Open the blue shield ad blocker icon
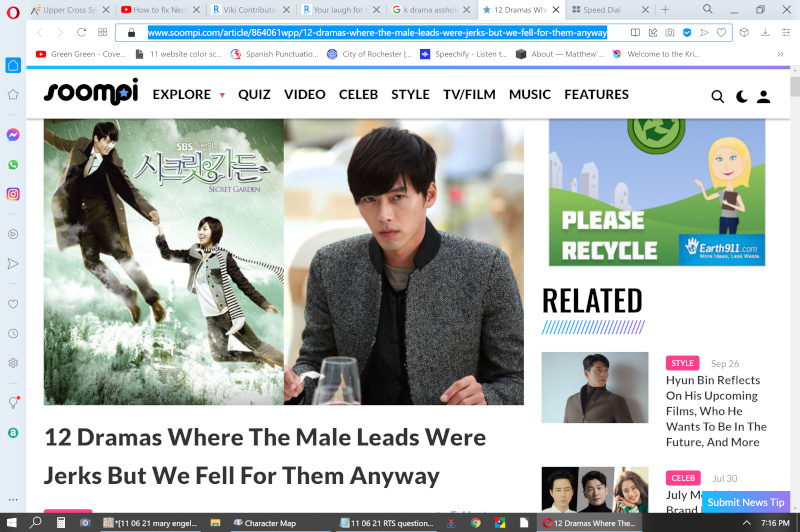The width and height of the screenshot is (800, 532). [x=687, y=33]
